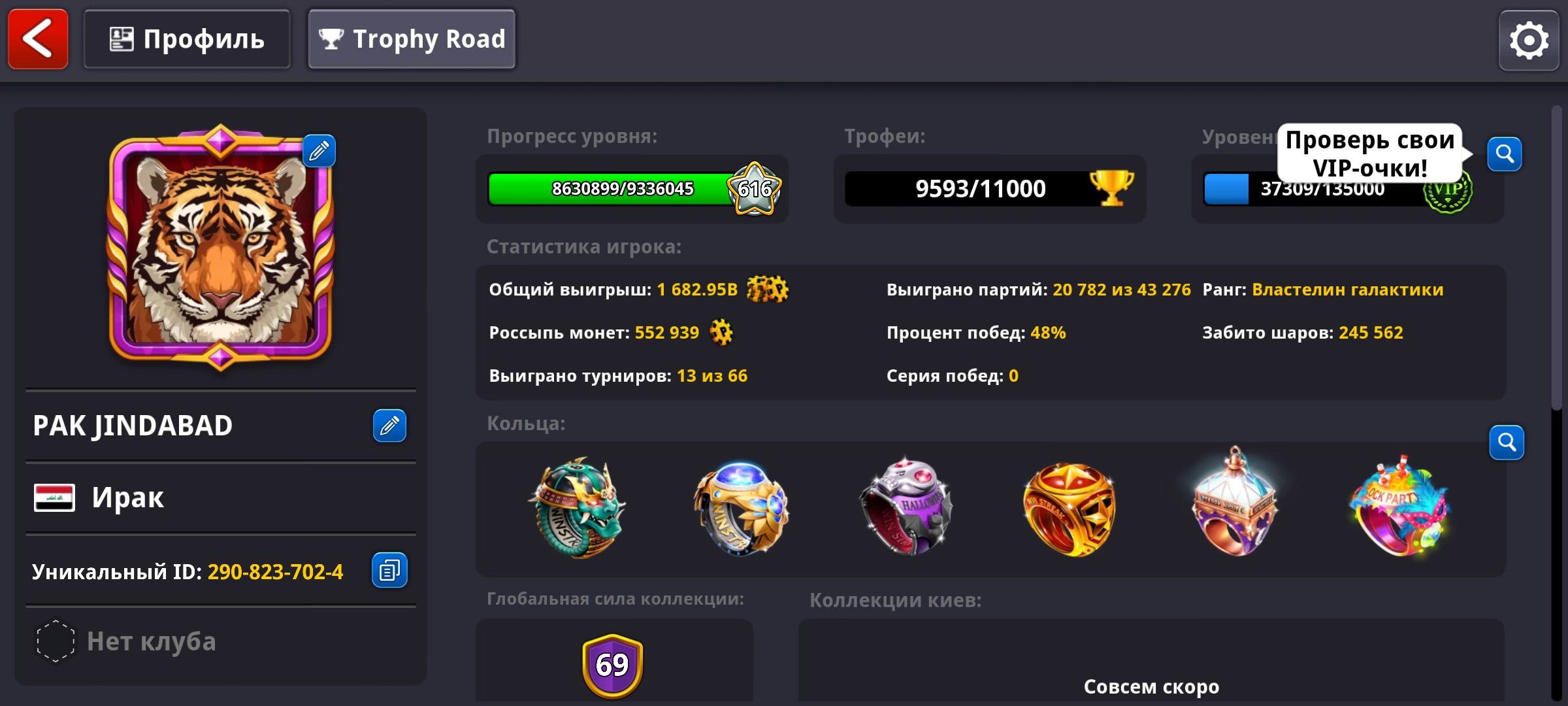Inspect rings with the magnifier icon

1507,443
